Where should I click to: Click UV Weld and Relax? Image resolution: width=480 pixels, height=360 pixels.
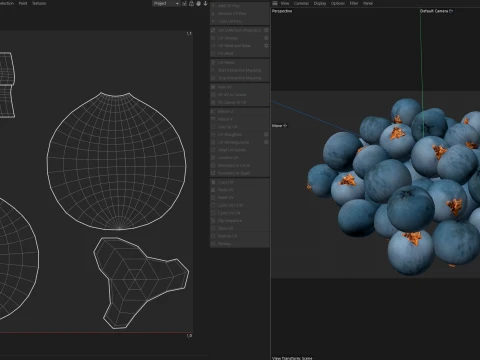237,46
